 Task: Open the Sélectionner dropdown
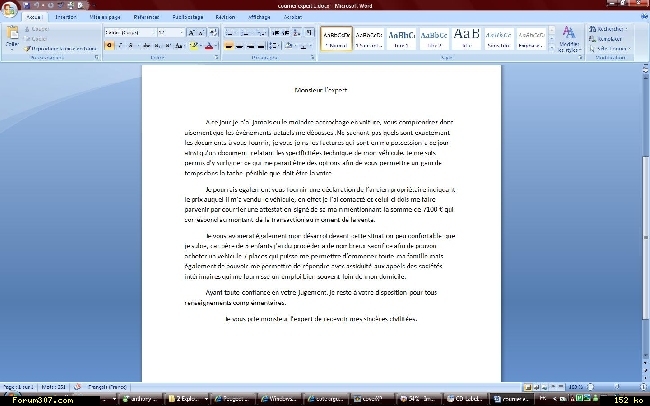pyautogui.click(x=610, y=49)
